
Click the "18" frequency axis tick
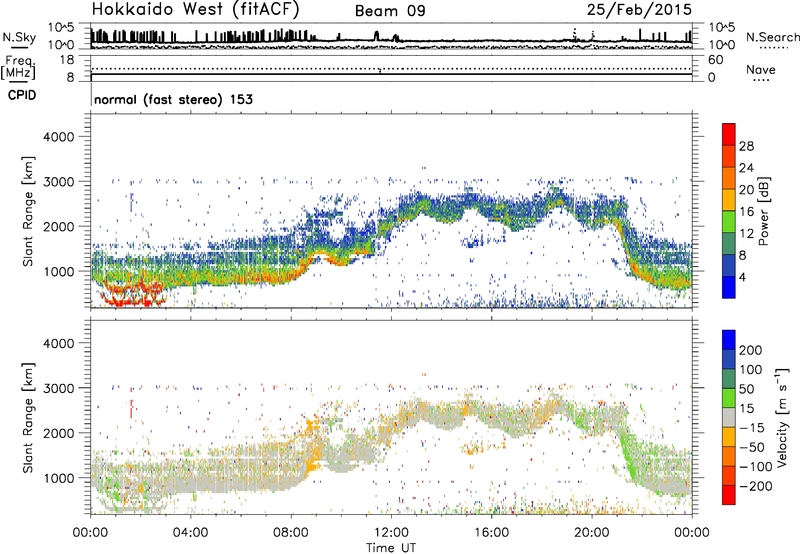tap(67, 60)
